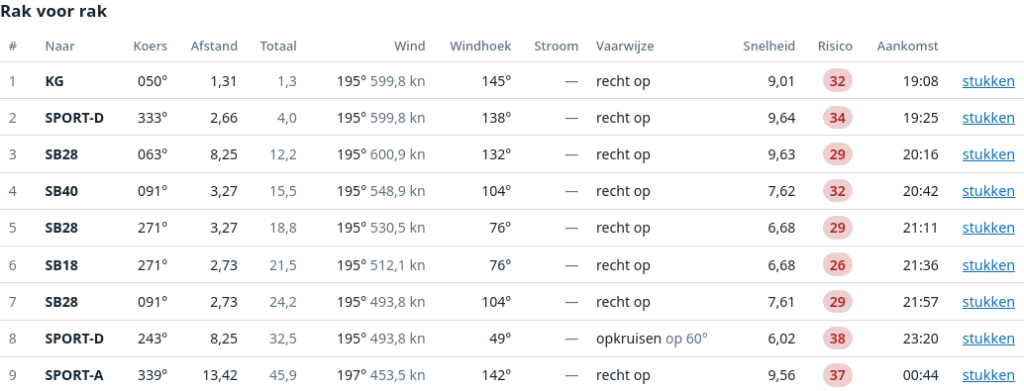This screenshot has width=1024, height=391.
Task: Open stukken link arriving at 21:57
Action: coord(988,302)
